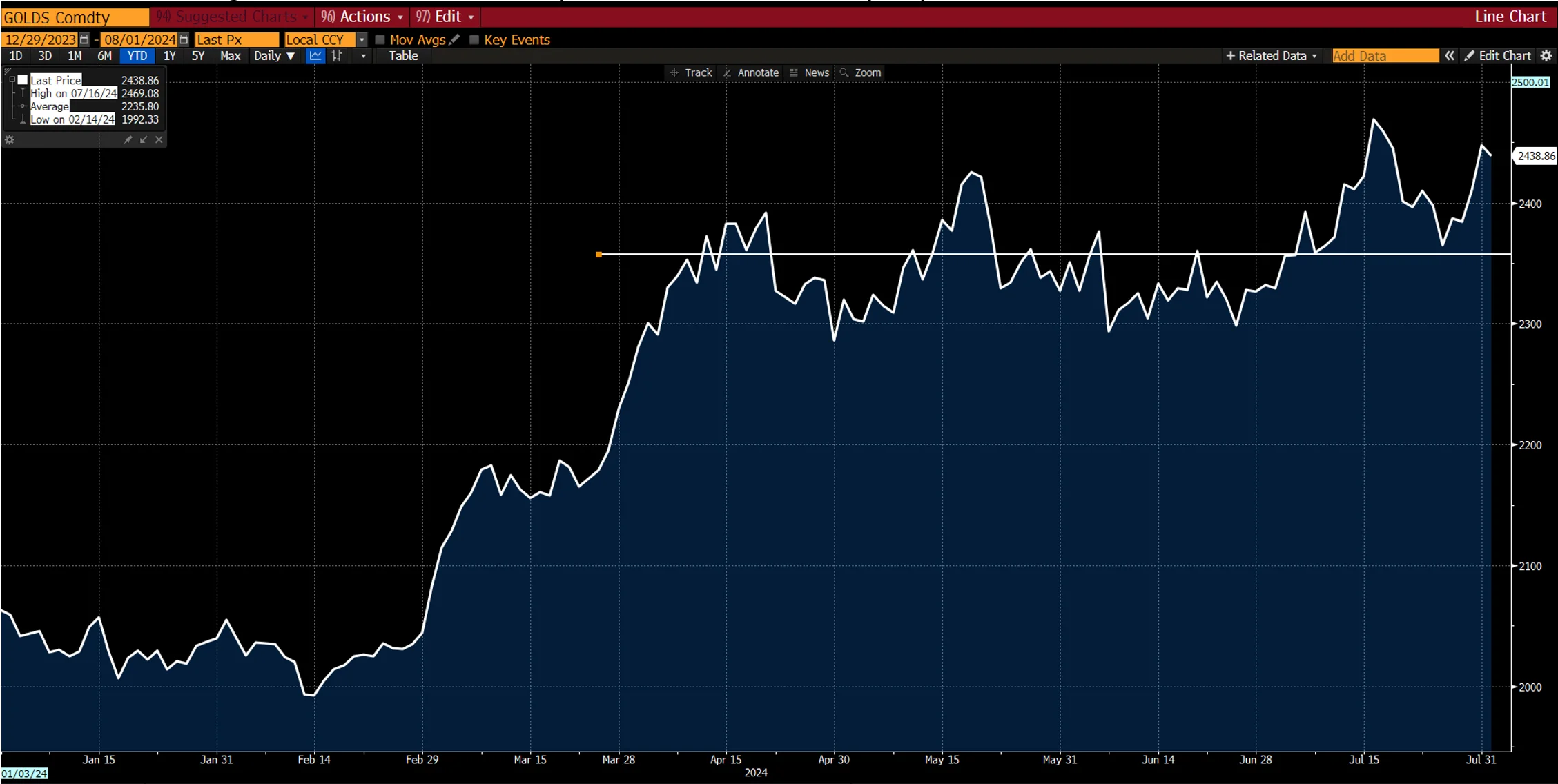This screenshot has height=784, width=1558.
Task: Click the Edit Chart button
Action: [1498, 56]
